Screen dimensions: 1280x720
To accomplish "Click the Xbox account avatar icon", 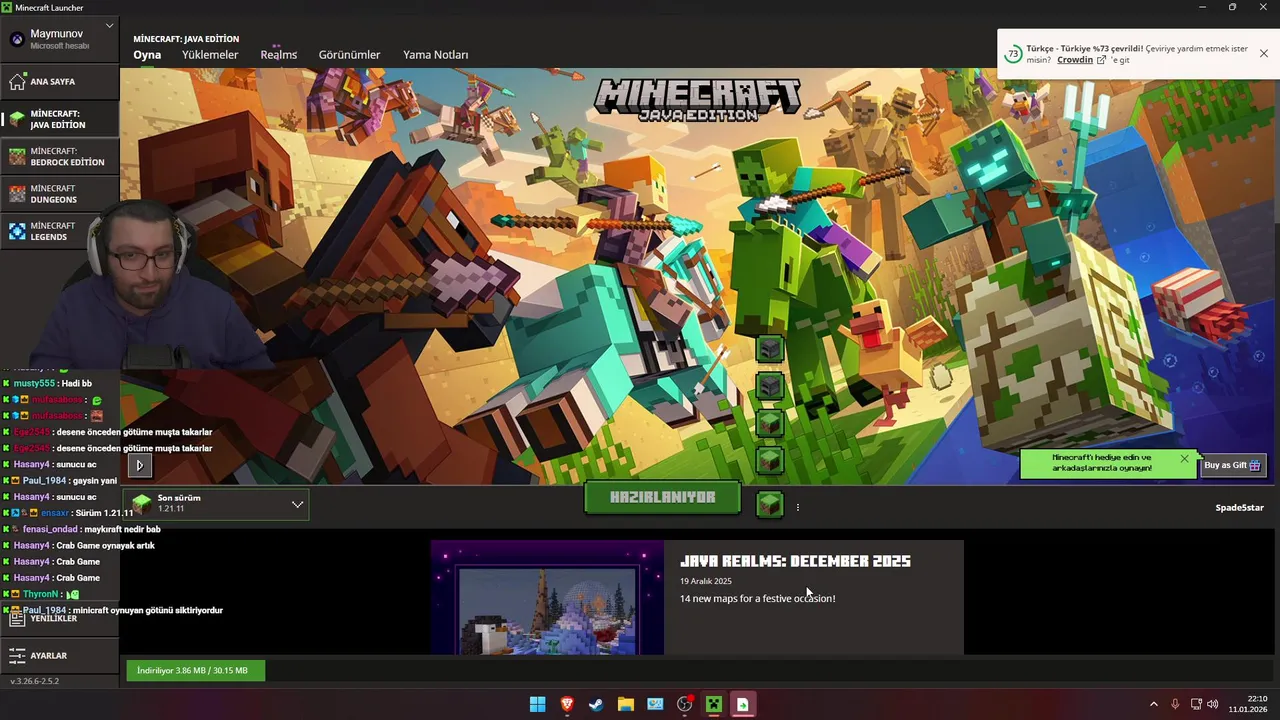I will pyautogui.click(x=17, y=39).
